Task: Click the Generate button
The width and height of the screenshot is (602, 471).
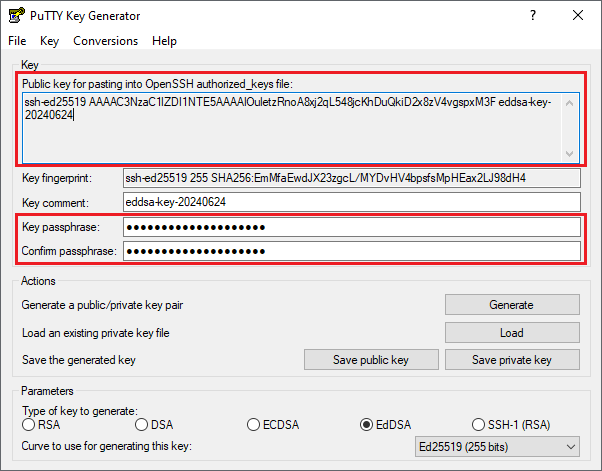Action: pos(512,305)
